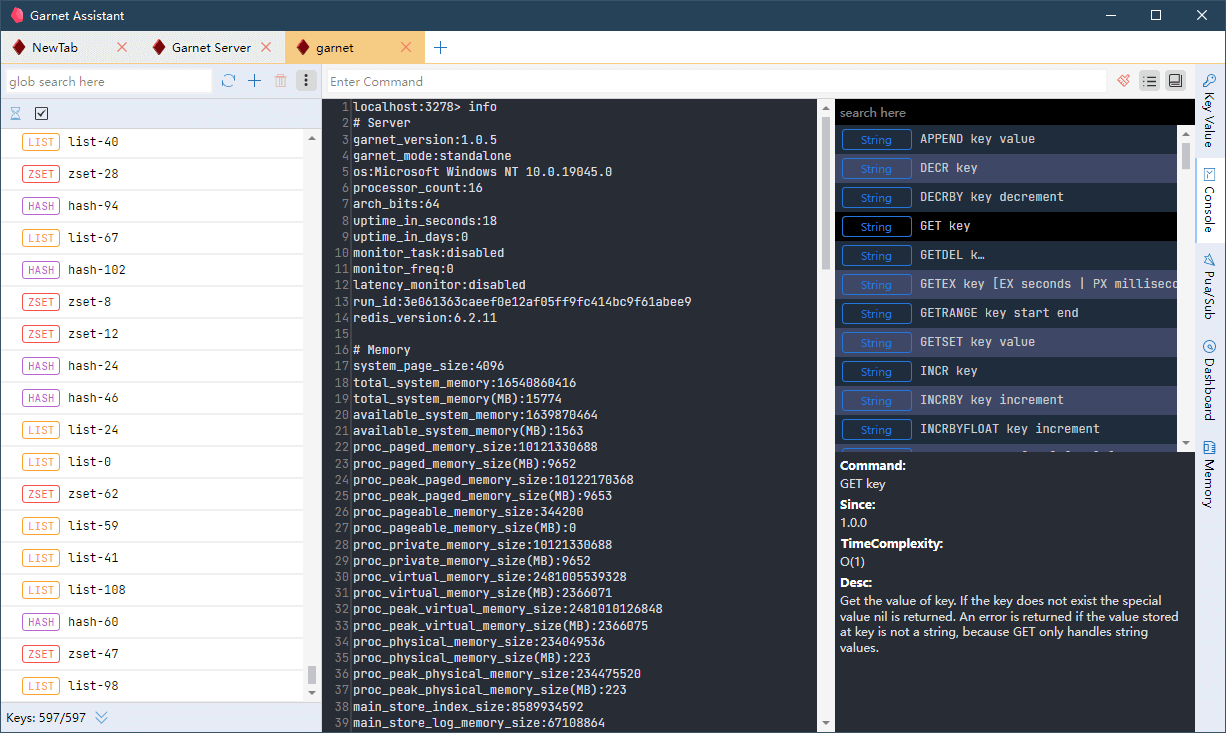Open the Pub/Sub side tab

[1209, 287]
